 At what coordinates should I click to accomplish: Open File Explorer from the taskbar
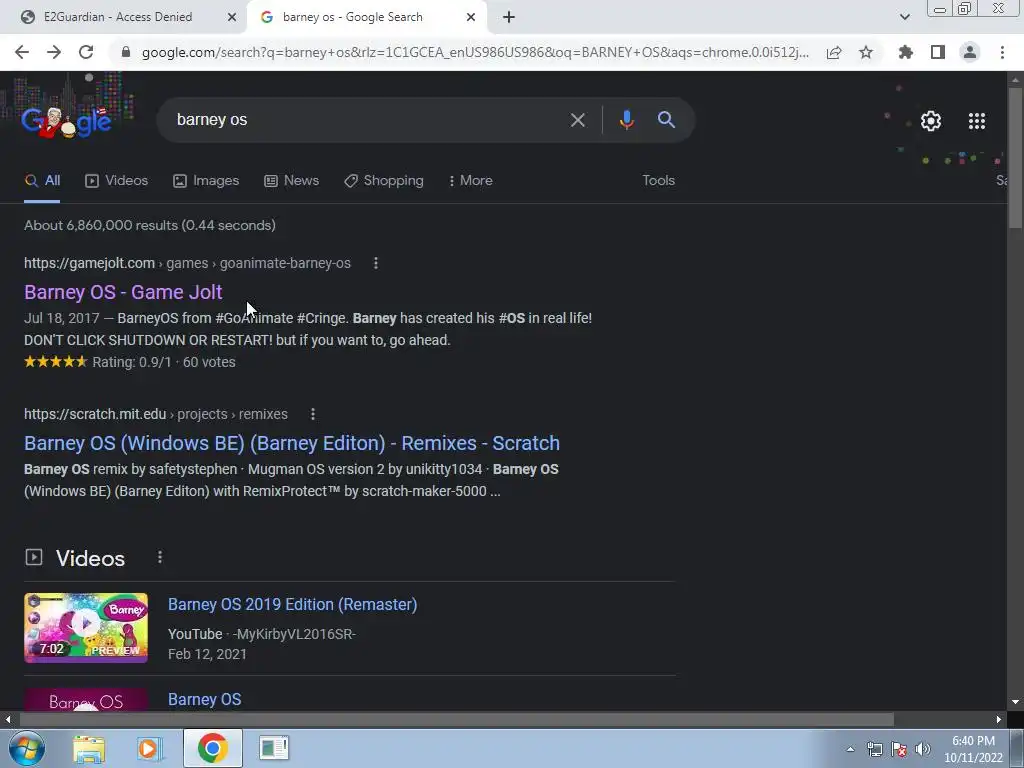(89, 748)
